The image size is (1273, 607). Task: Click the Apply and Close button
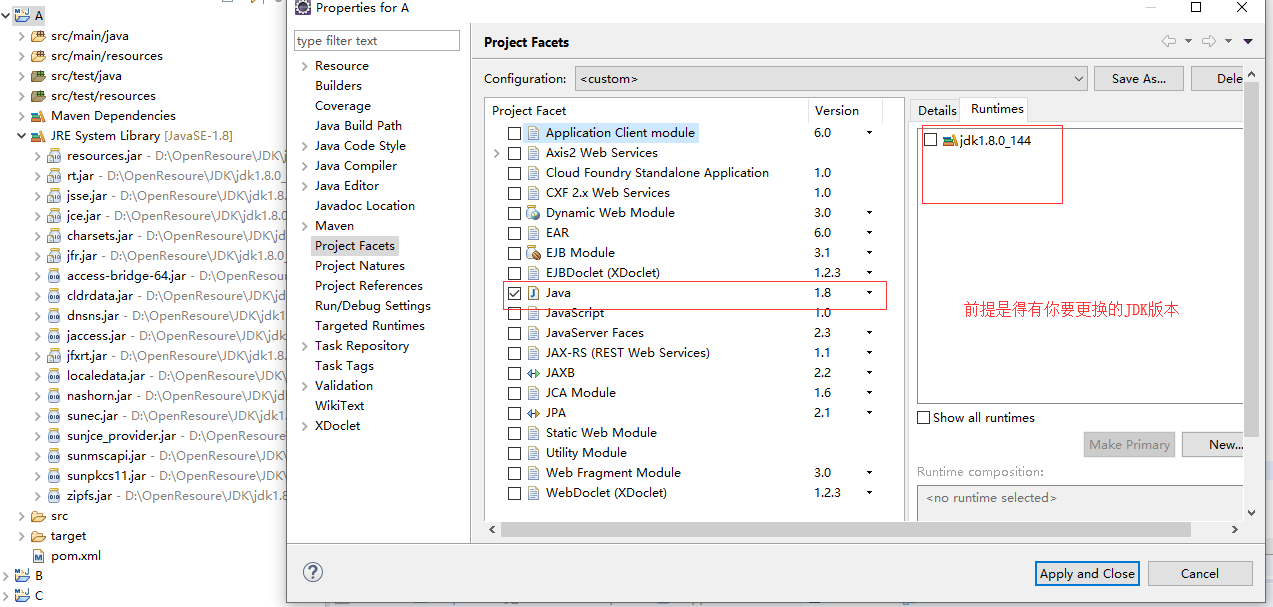click(x=1087, y=573)
